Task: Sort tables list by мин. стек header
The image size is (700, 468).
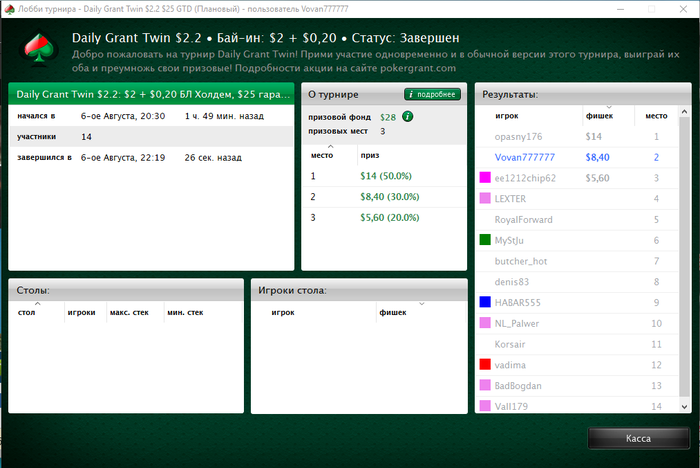Action: click(x=185, y=312)
